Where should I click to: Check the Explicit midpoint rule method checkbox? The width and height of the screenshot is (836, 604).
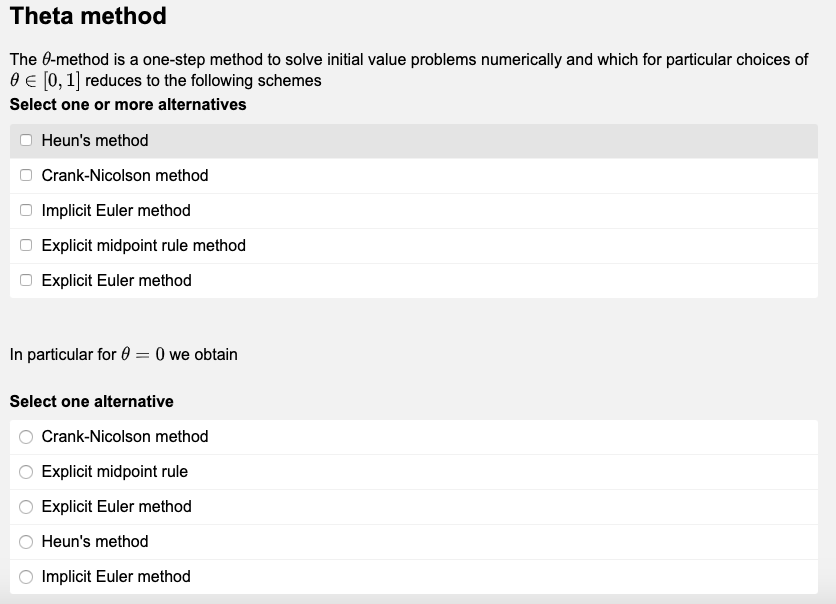coord(26,246)
